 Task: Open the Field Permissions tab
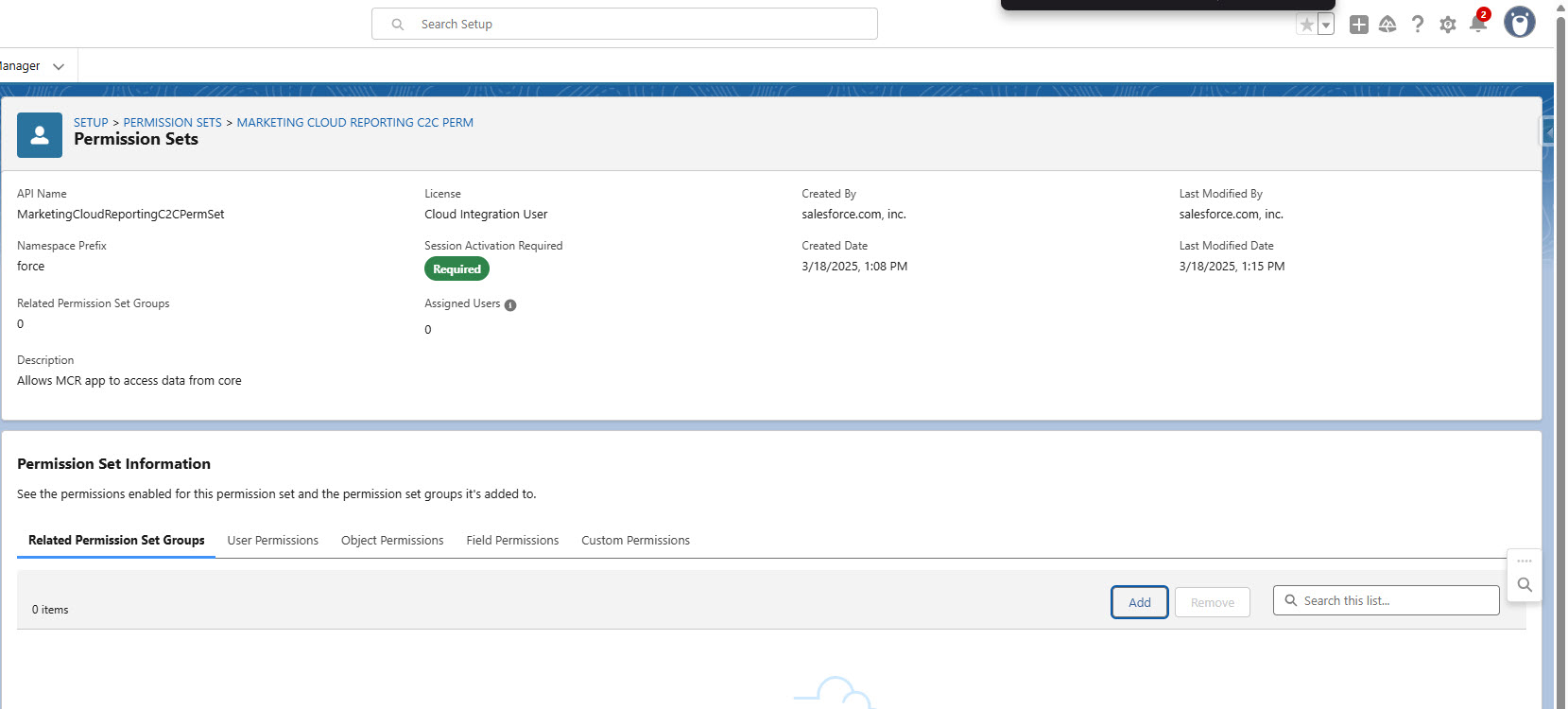coord(512,541)
